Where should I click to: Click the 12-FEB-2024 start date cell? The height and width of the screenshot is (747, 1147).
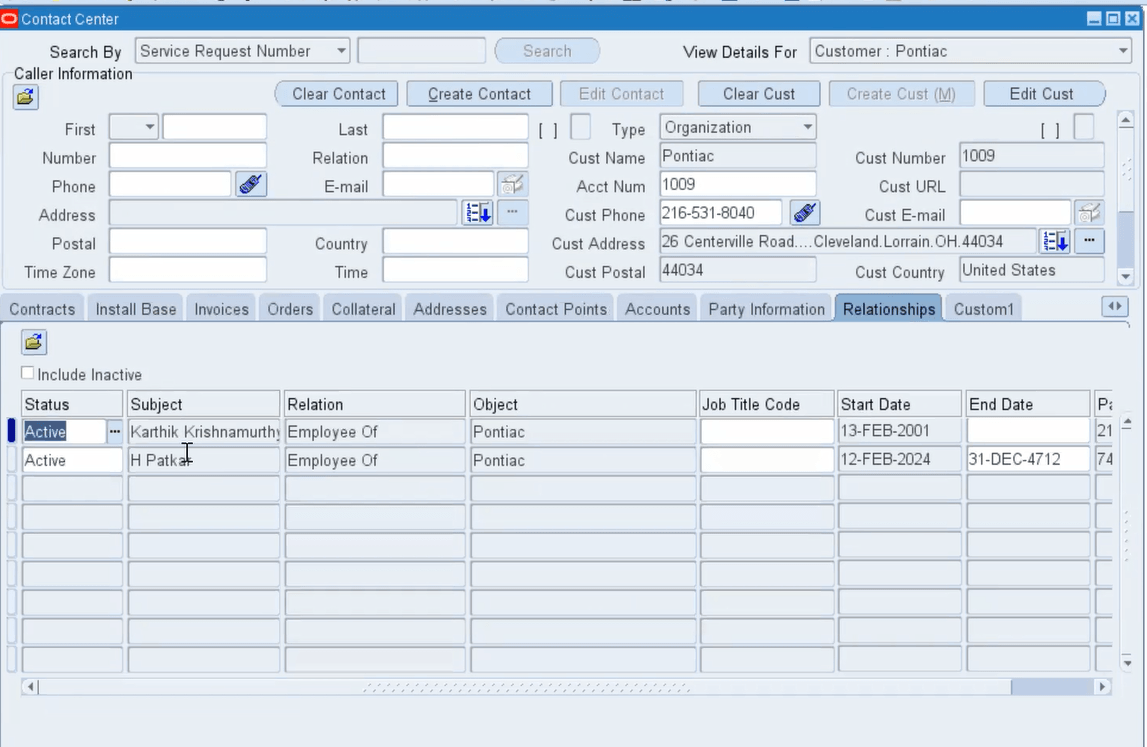(900, 459)
